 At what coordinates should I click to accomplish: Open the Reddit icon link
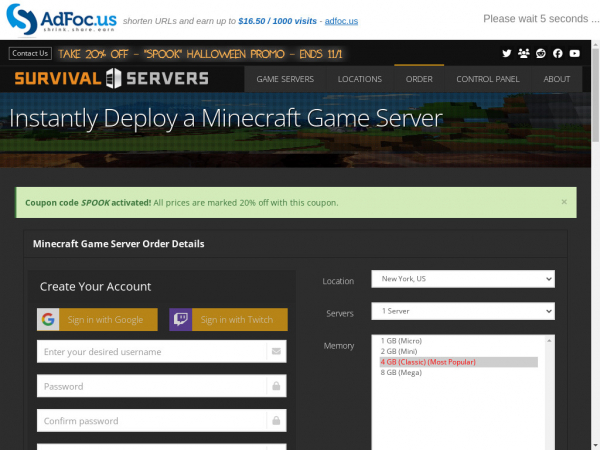(x=541, y=53)
